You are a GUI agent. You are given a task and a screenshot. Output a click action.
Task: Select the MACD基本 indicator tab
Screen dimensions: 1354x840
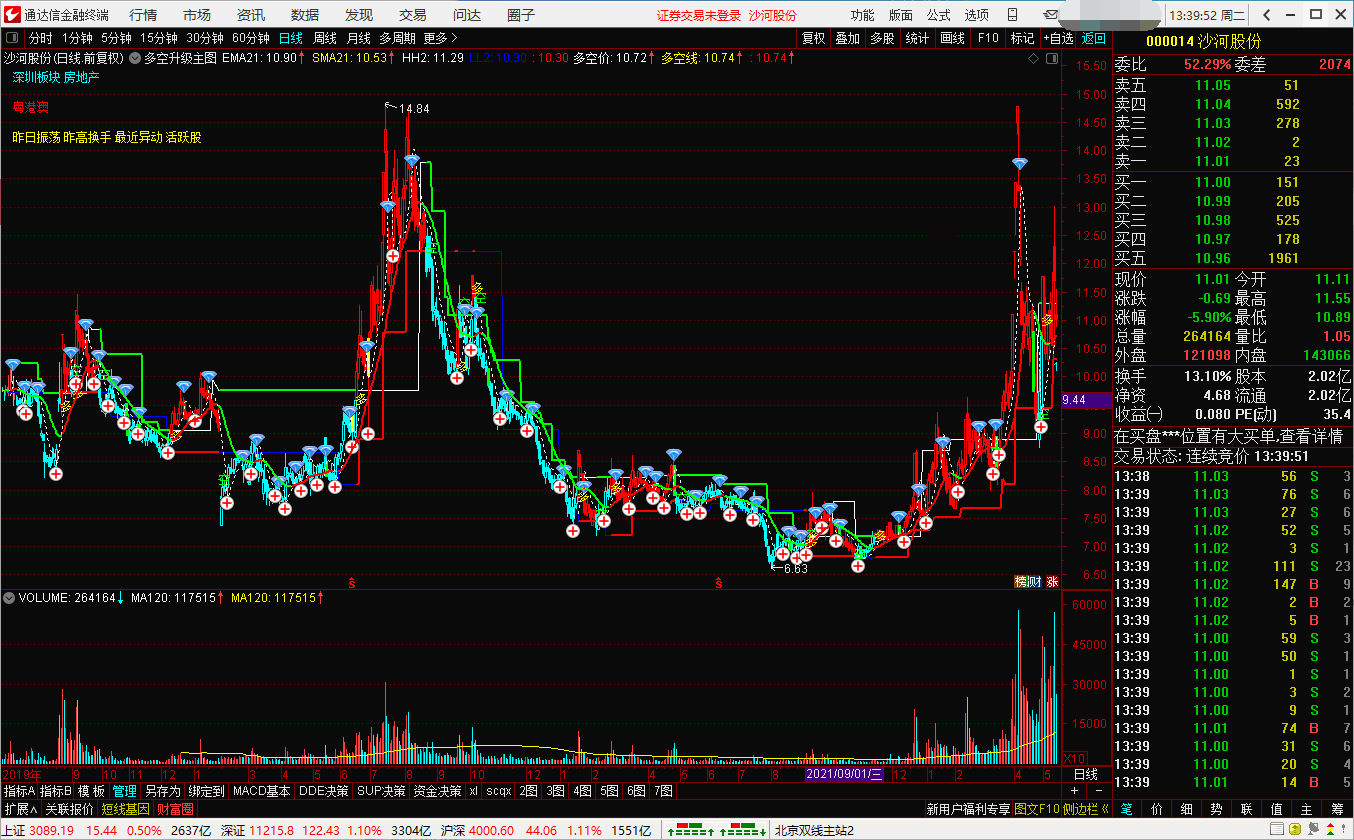coord(262,790)
